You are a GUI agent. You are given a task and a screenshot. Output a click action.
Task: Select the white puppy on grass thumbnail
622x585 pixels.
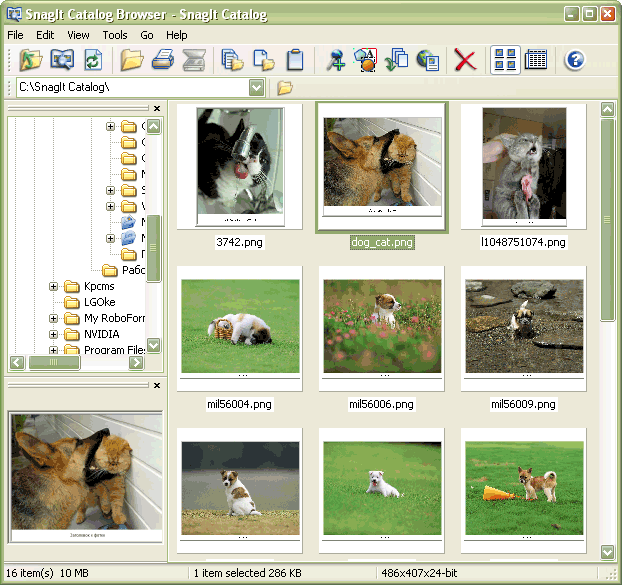[382, 491]
